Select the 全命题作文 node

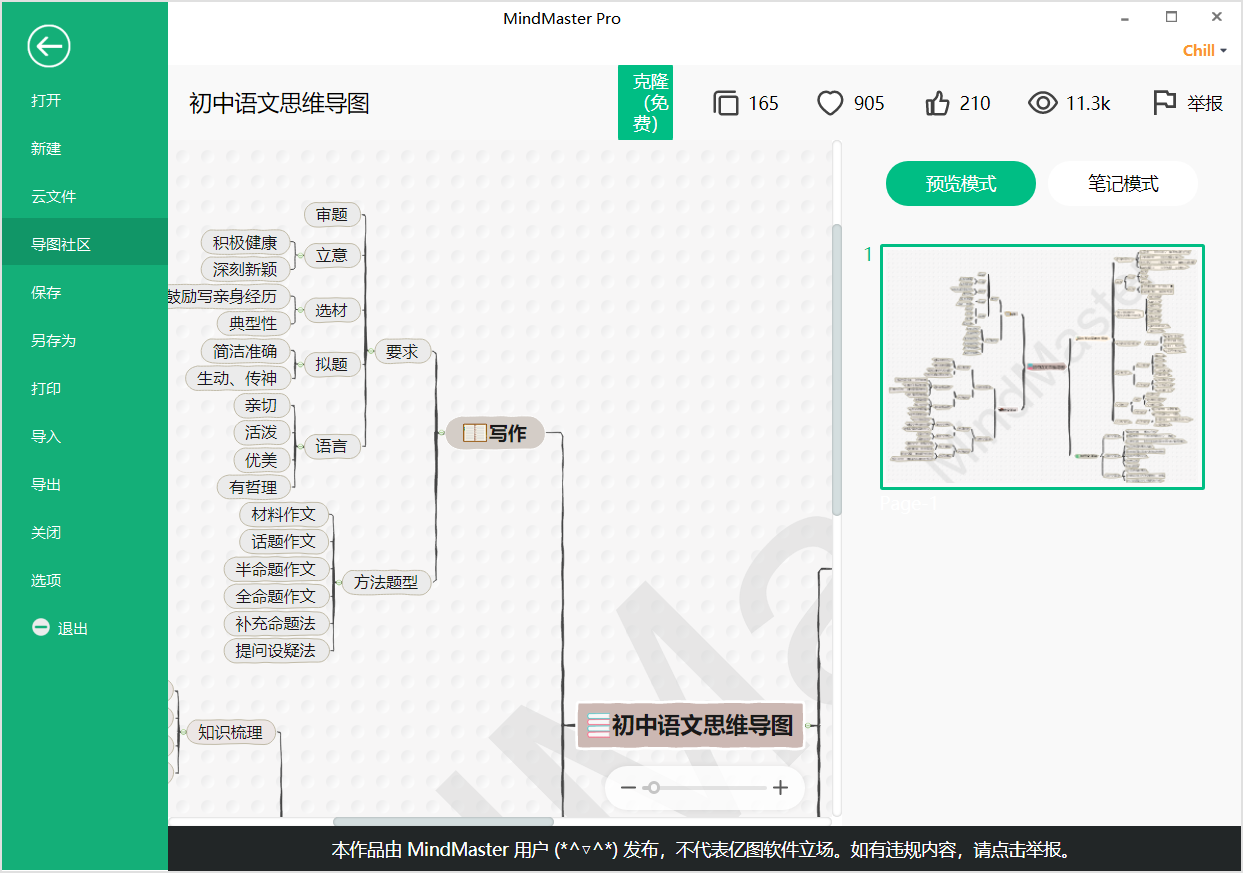coord(276,596)
